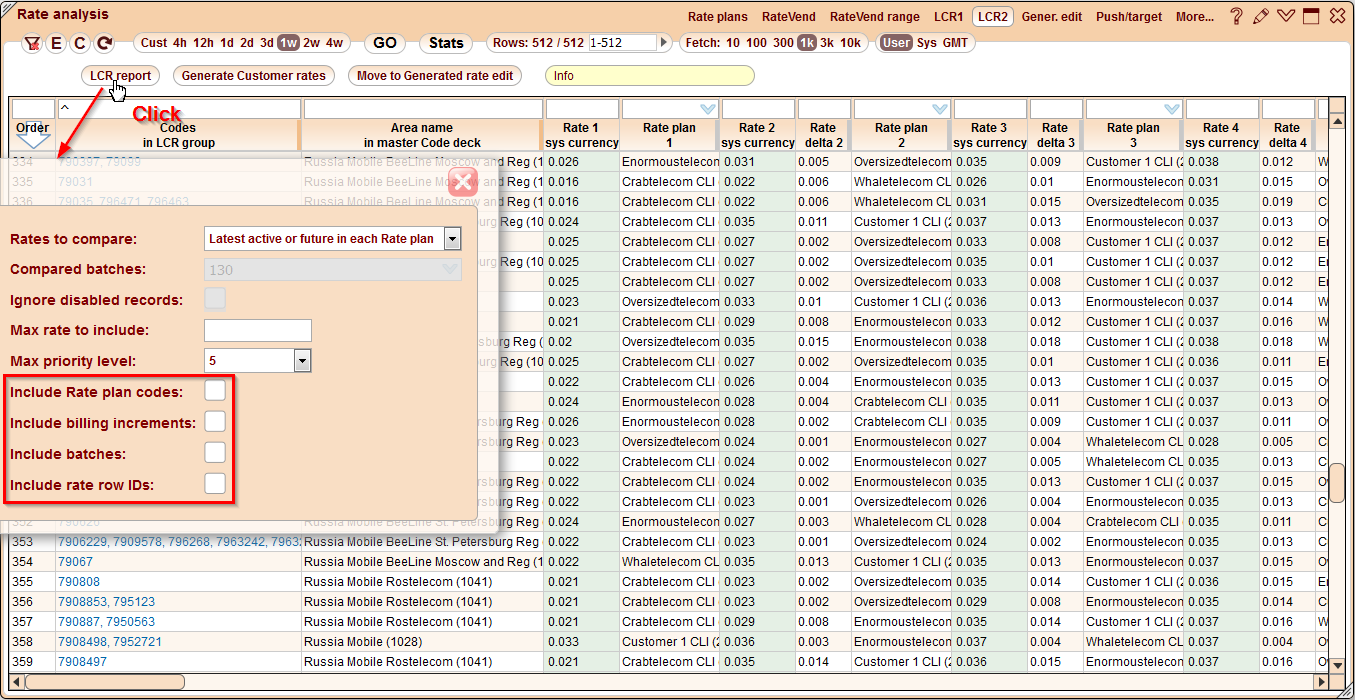
Task: Click the pencil edit icon at top right
Action: pos(1261,16)
